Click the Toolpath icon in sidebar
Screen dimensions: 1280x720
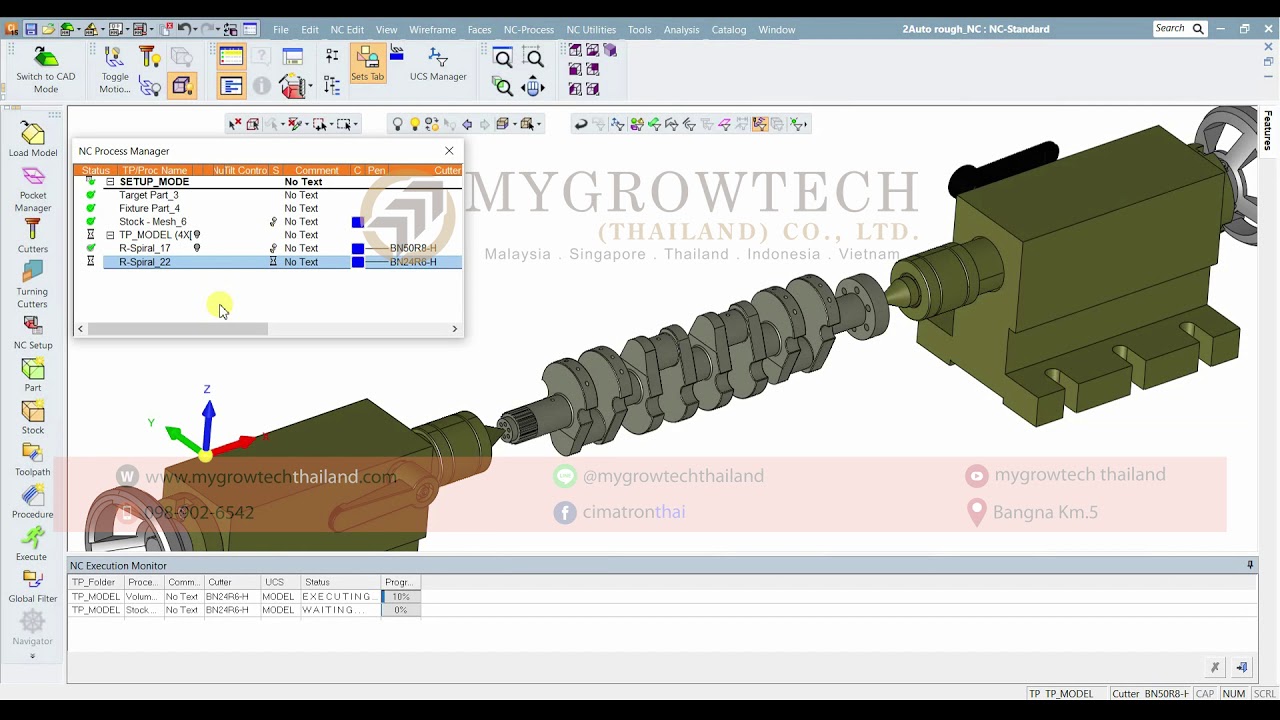pos(33,460)
